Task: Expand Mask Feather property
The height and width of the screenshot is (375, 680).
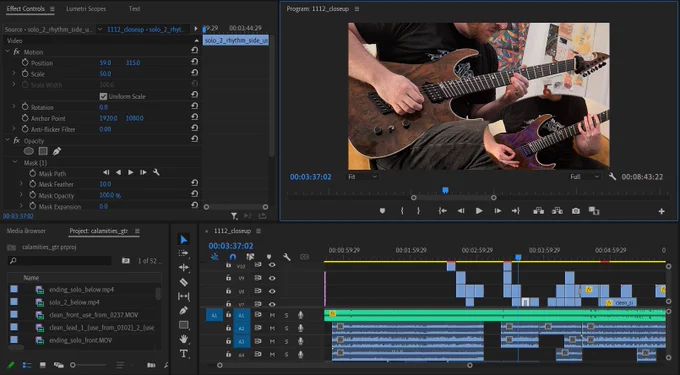Action: tap(21, 184)
